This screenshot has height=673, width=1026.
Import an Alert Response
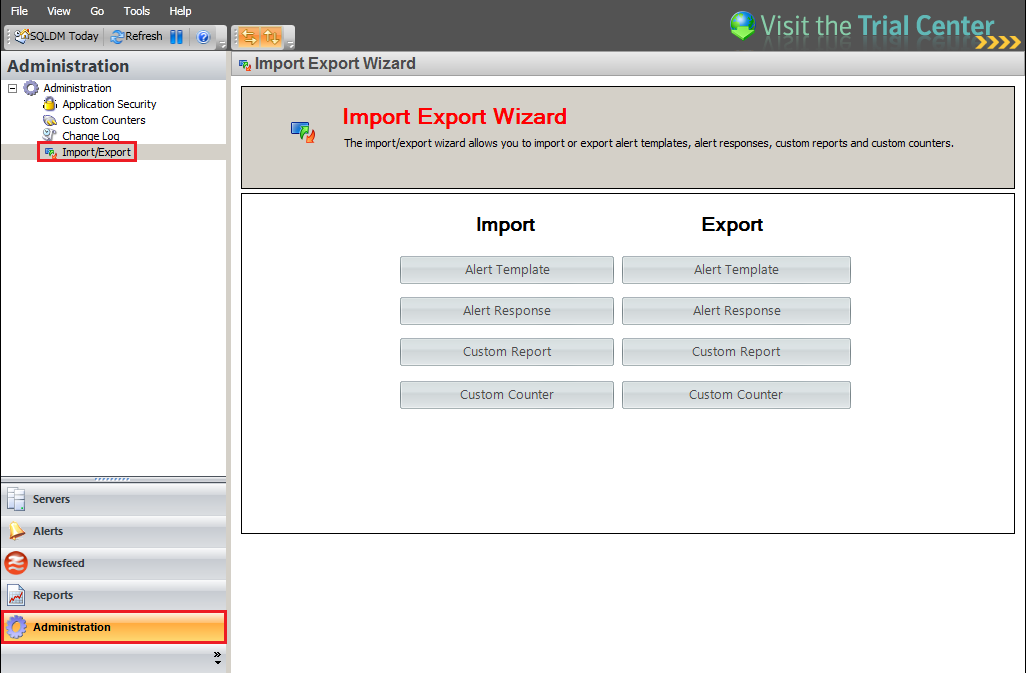[506, 311]
